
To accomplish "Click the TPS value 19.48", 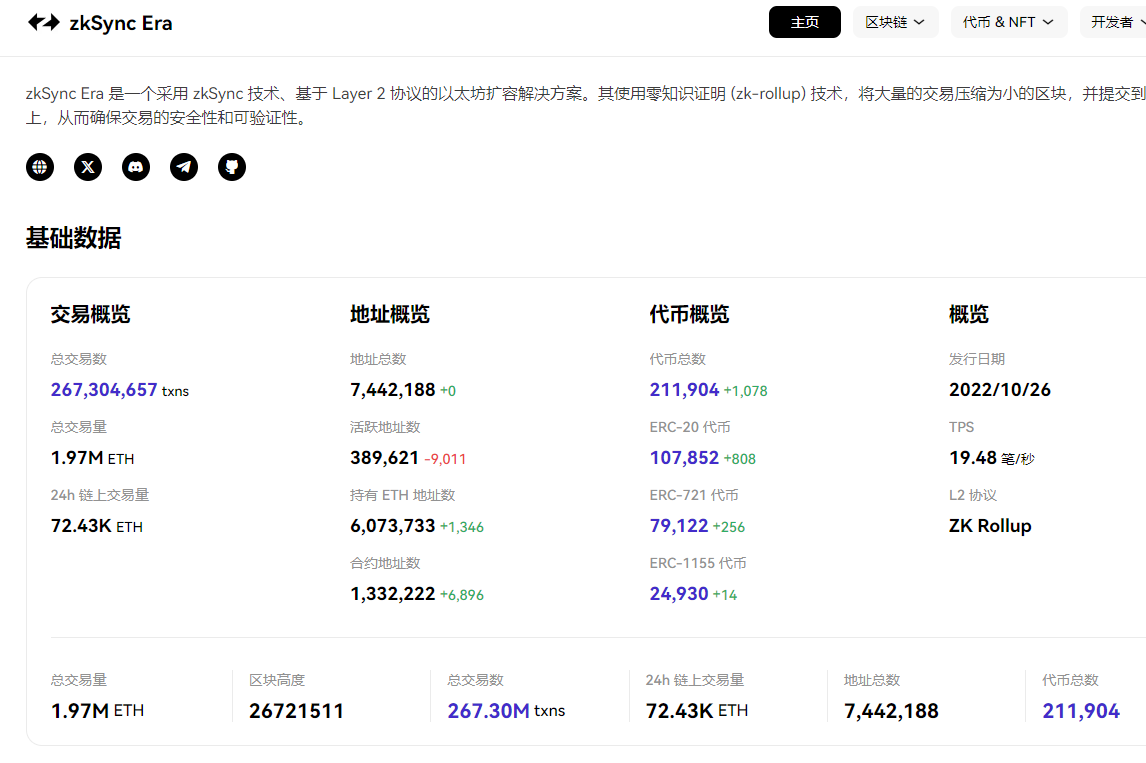I will 973,458.
